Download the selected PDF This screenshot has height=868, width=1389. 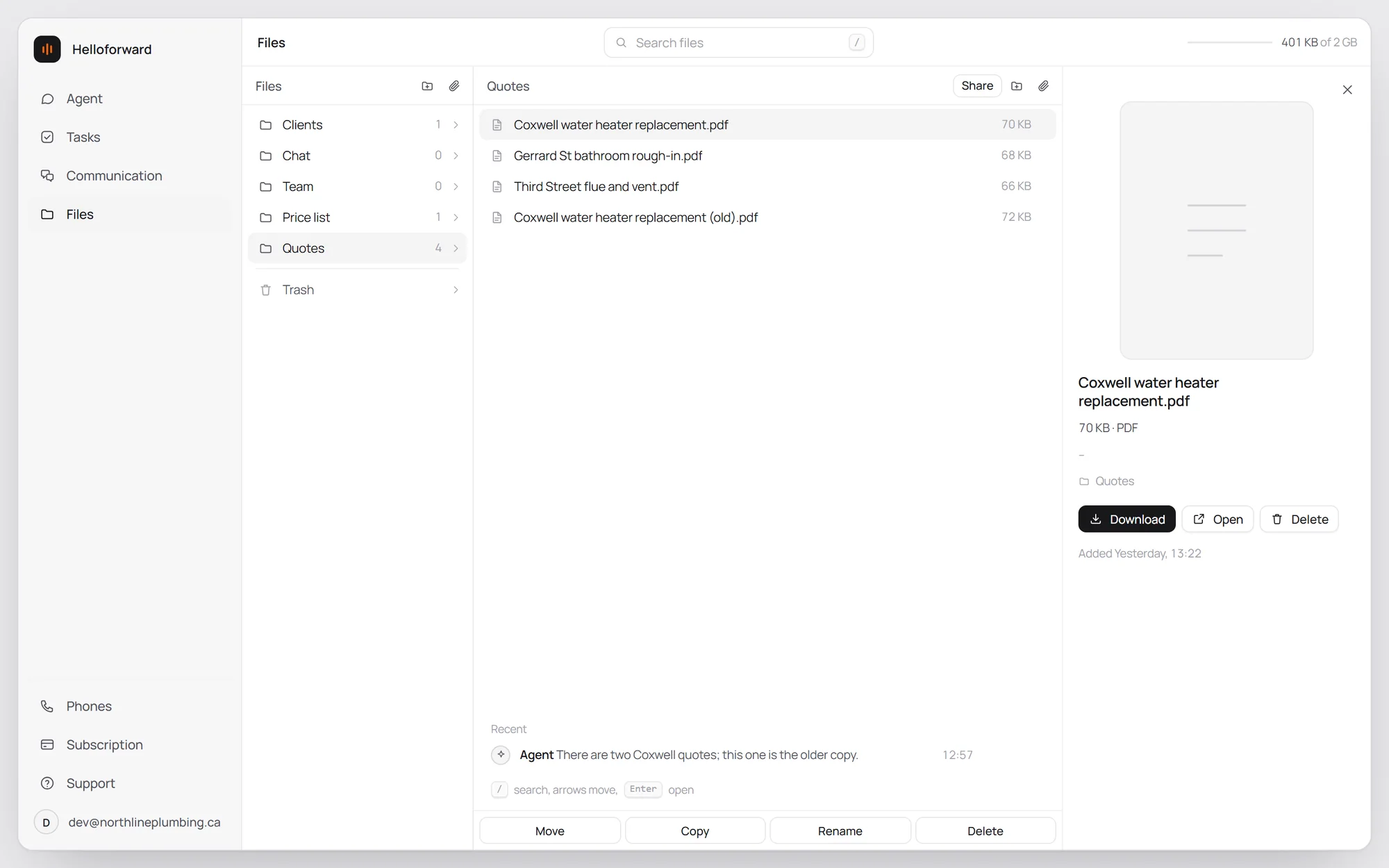coord(1126,519)
